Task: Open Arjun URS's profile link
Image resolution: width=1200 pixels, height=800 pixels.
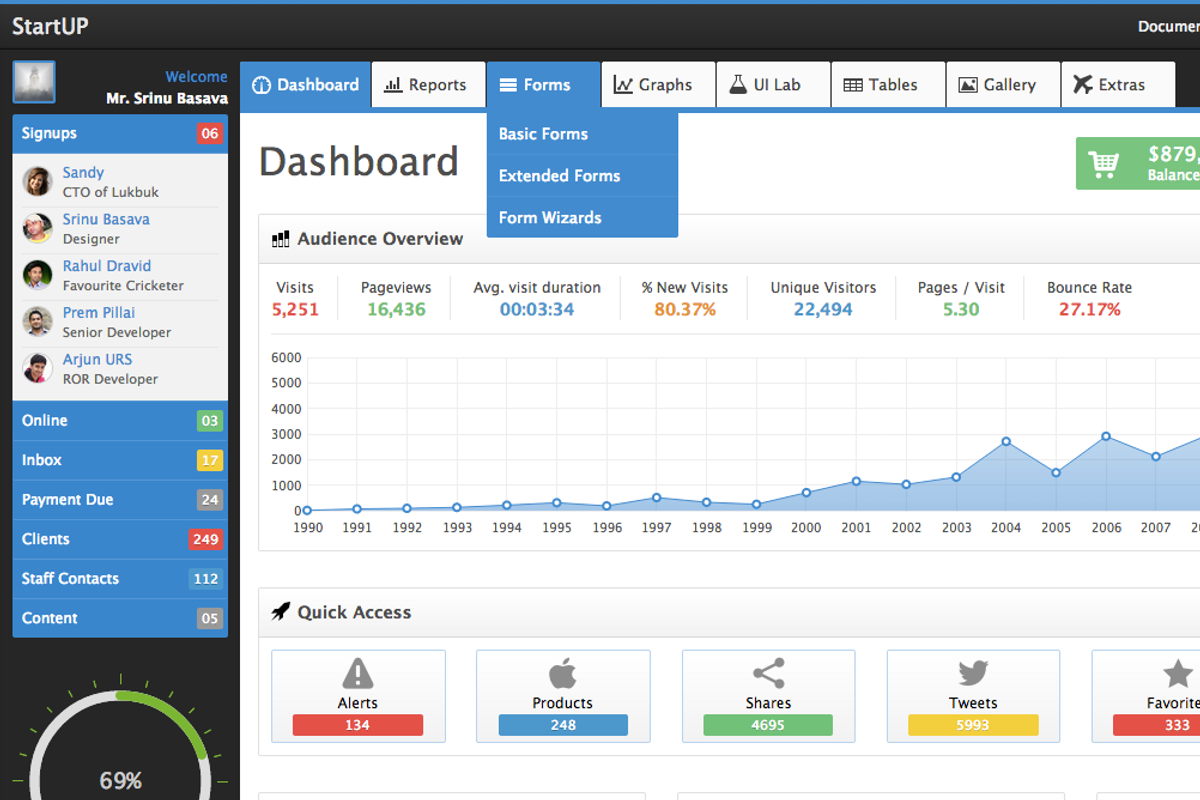Action: coord(97,359)
